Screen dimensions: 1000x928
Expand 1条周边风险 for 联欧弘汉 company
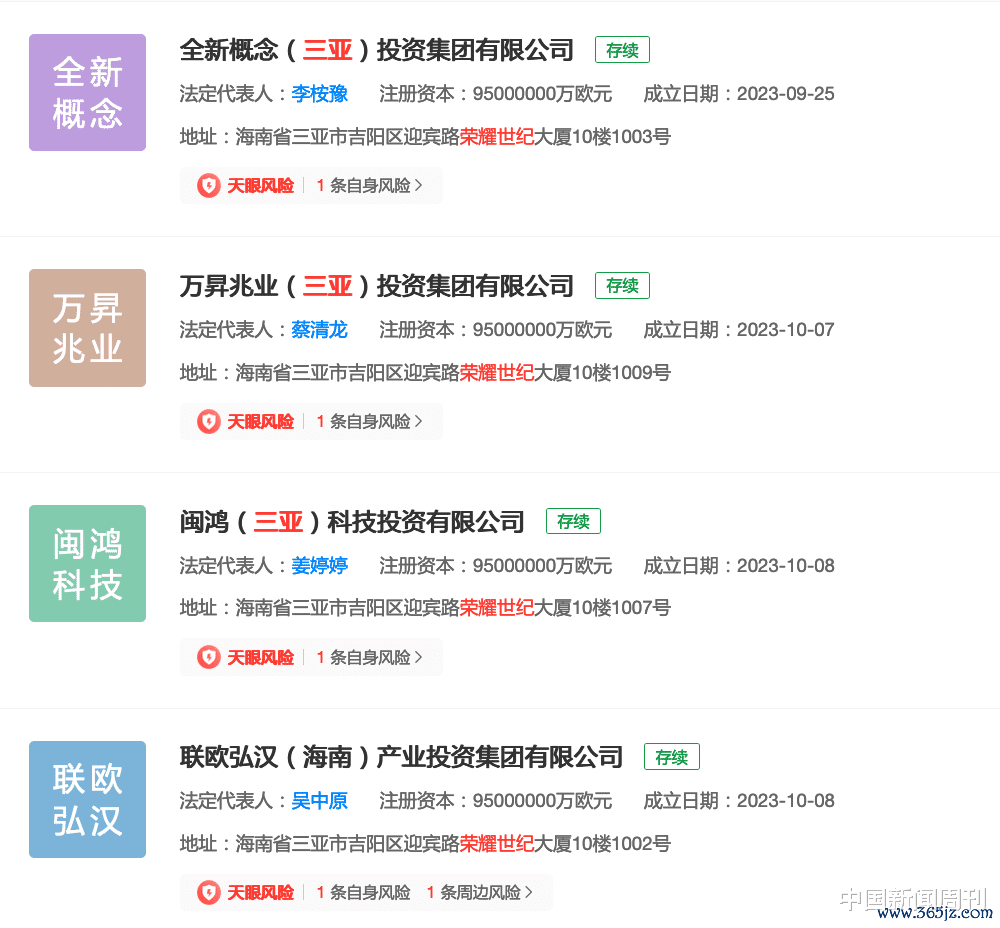479,892
